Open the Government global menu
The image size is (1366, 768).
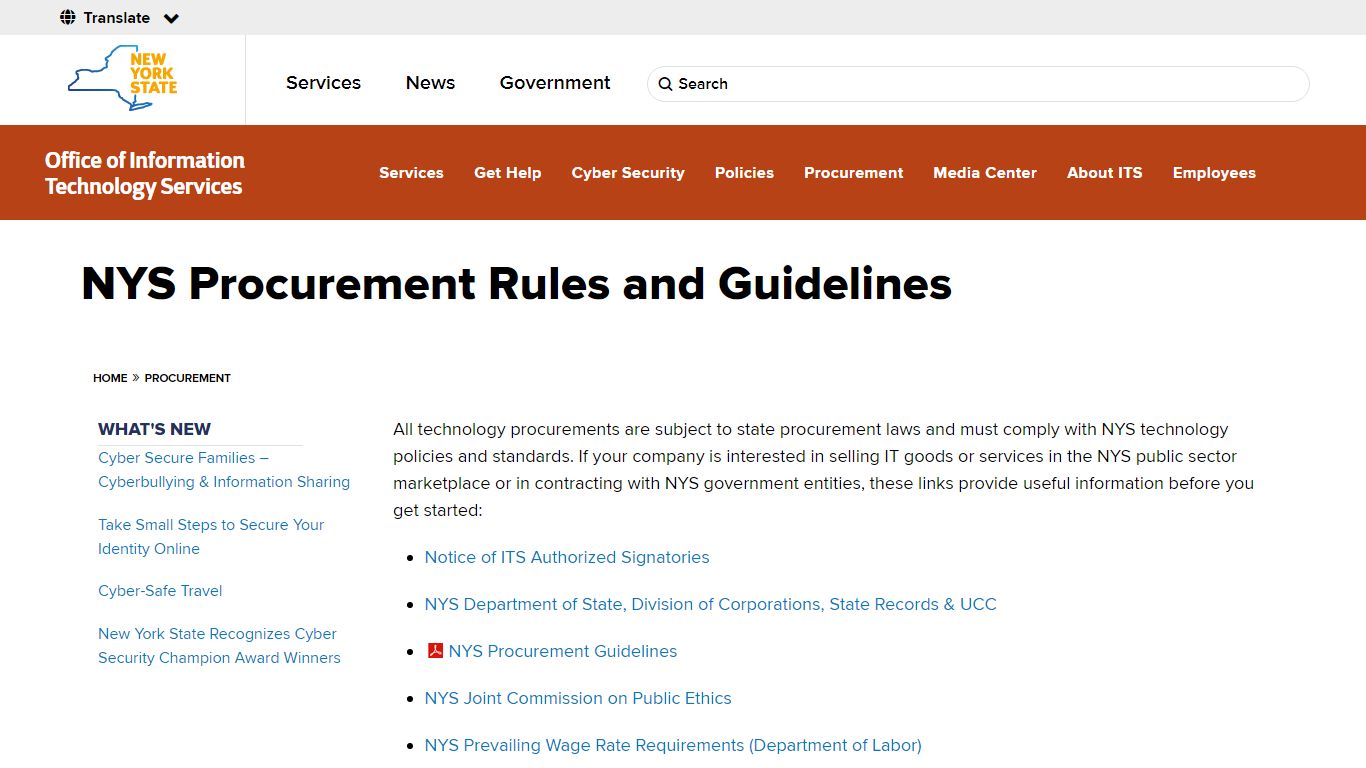[x=555, y=83]
